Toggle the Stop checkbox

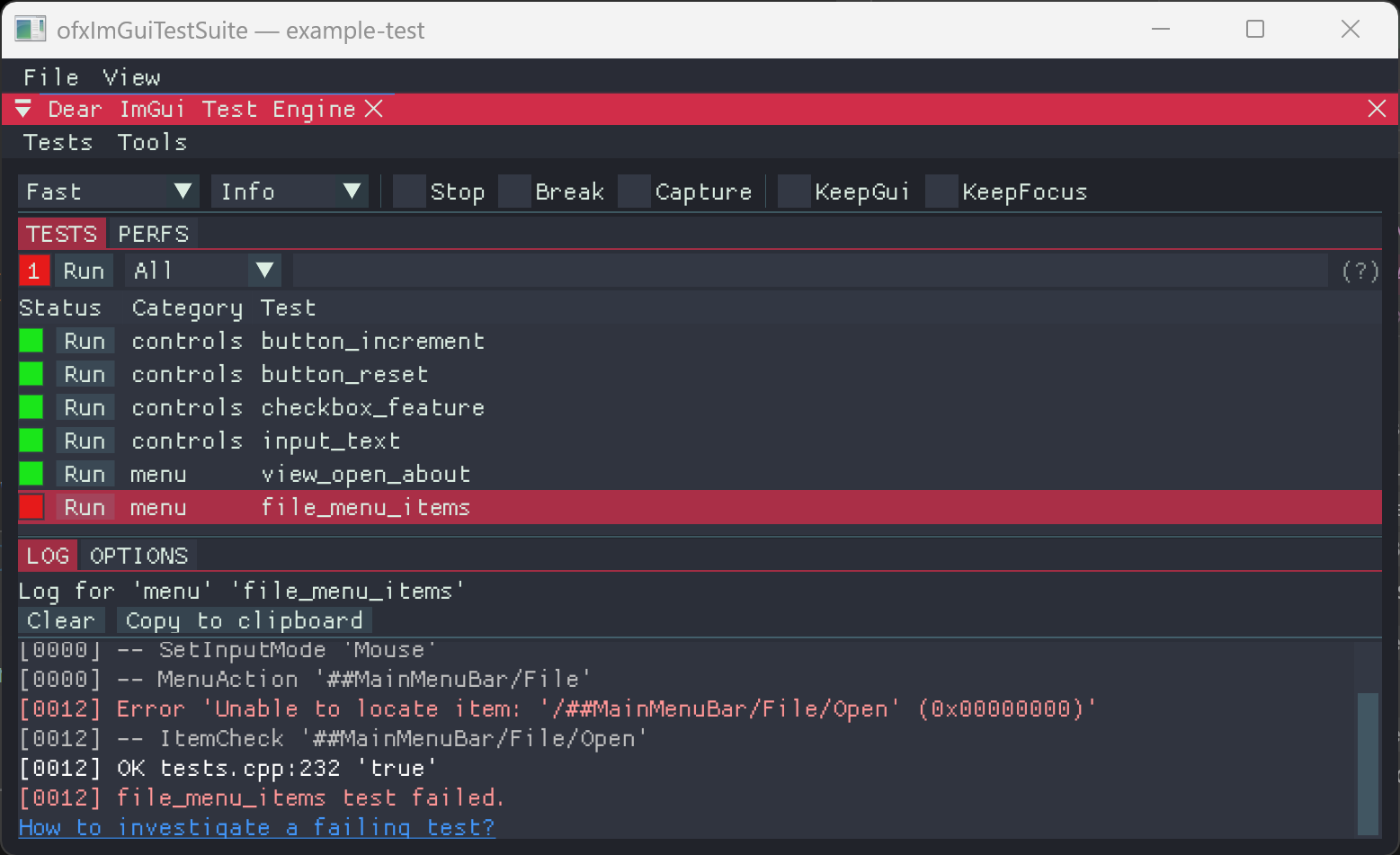(409, 191)
